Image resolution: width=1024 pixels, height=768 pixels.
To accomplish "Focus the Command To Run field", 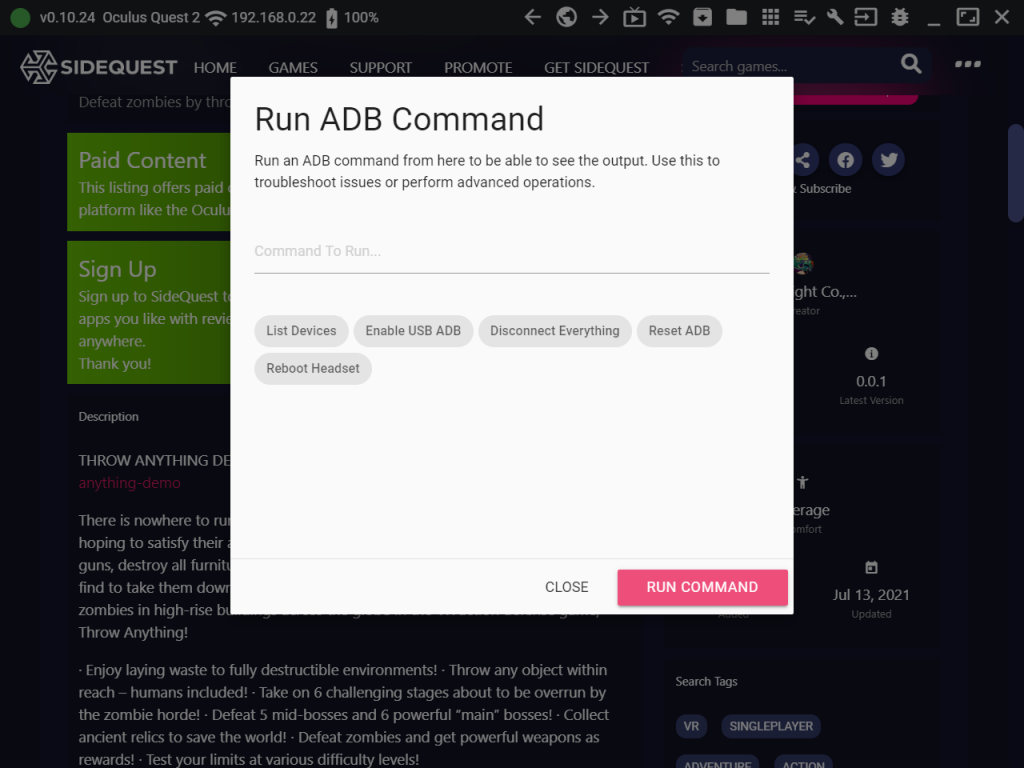I will click(x=512, y=251).
